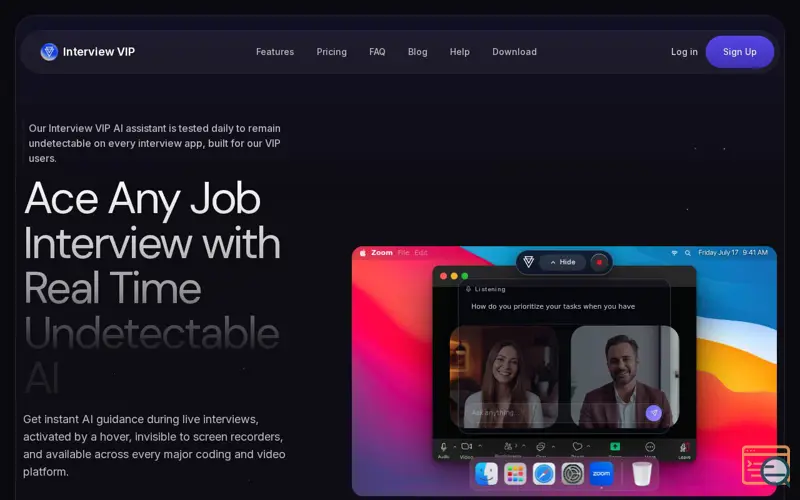Click the chevron arrow beside Hide
800x500 pixels.
(x=553, y=262)
